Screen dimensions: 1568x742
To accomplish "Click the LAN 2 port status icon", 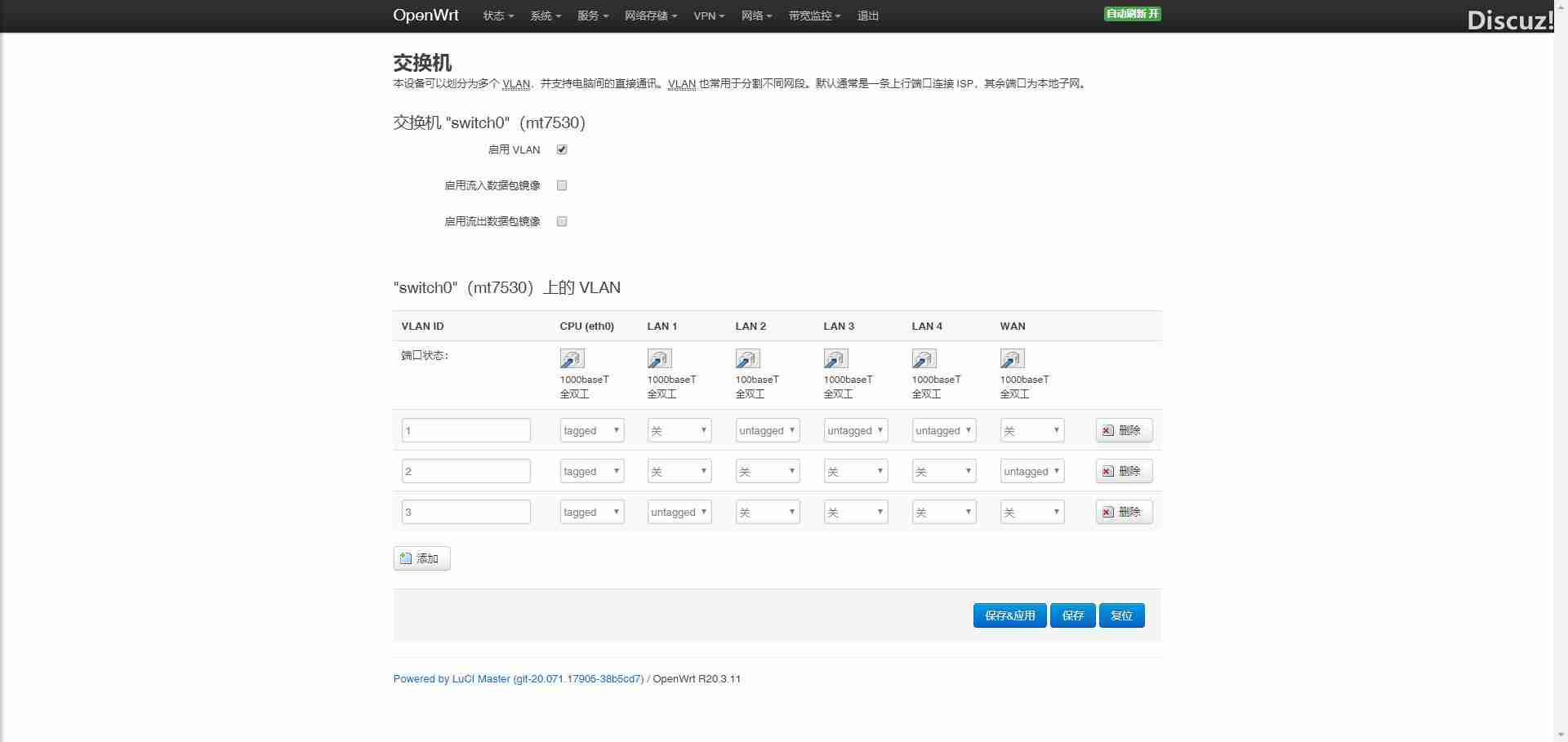I will [x=747, y=359].
